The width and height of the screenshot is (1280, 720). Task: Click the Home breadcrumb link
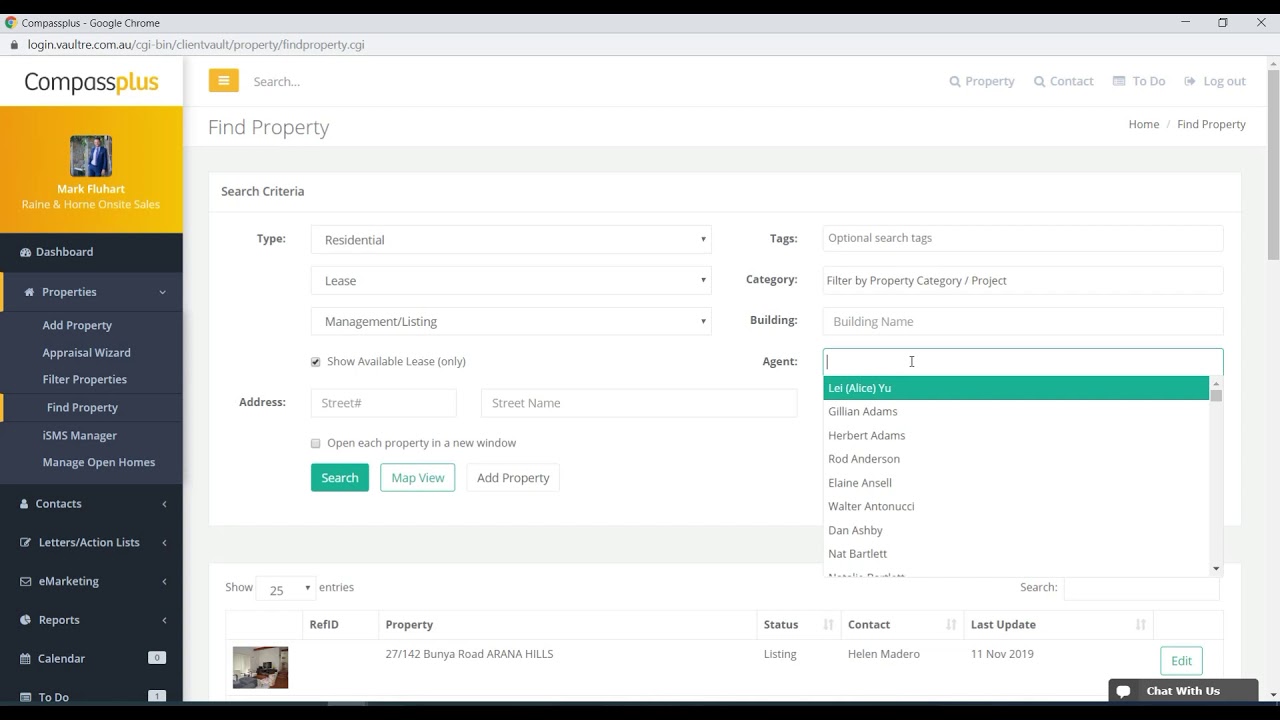(1144, 124)
